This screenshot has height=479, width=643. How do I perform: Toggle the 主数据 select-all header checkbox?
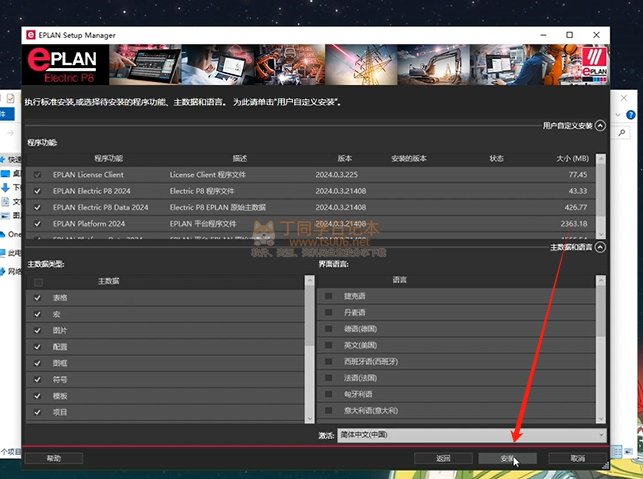38,282
